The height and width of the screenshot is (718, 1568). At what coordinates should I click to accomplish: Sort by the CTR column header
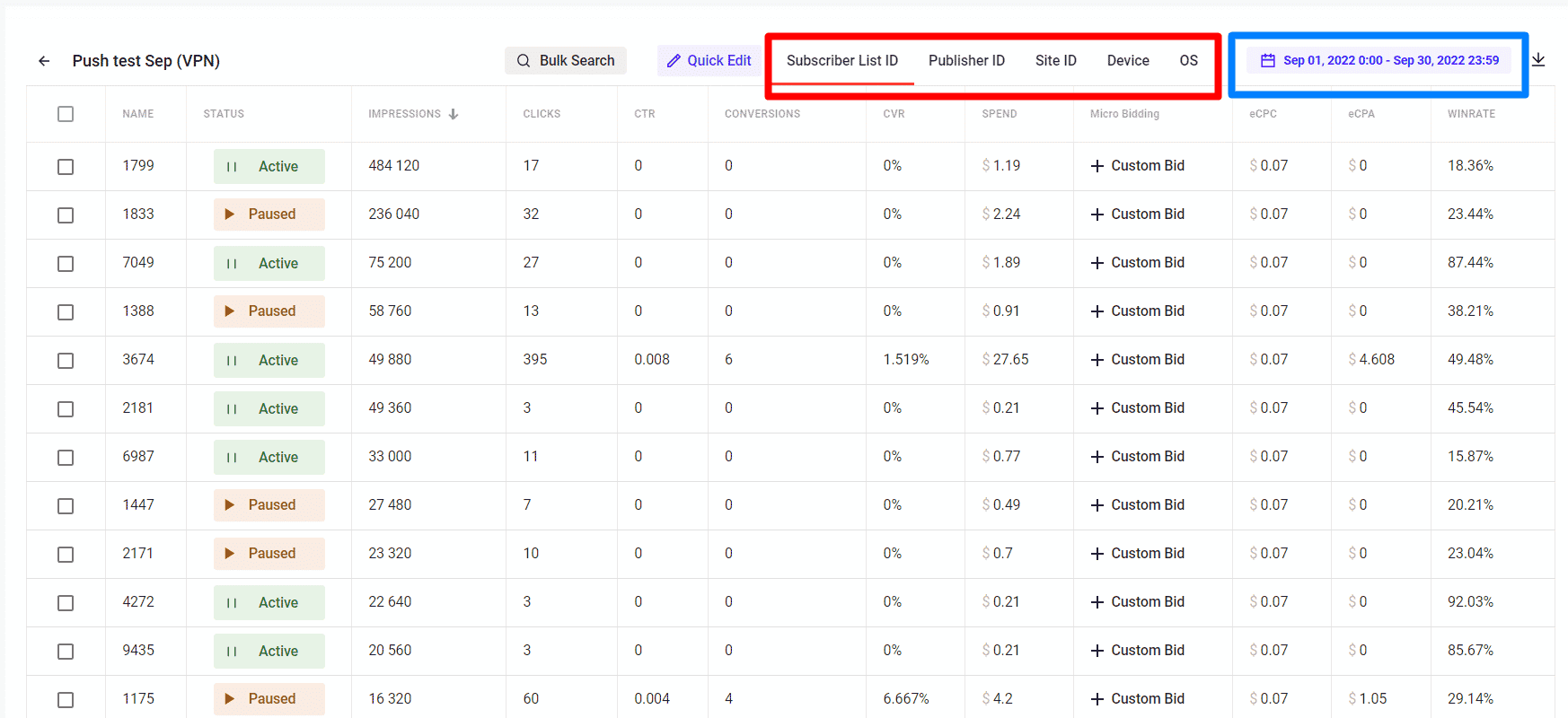pos(645,114)
